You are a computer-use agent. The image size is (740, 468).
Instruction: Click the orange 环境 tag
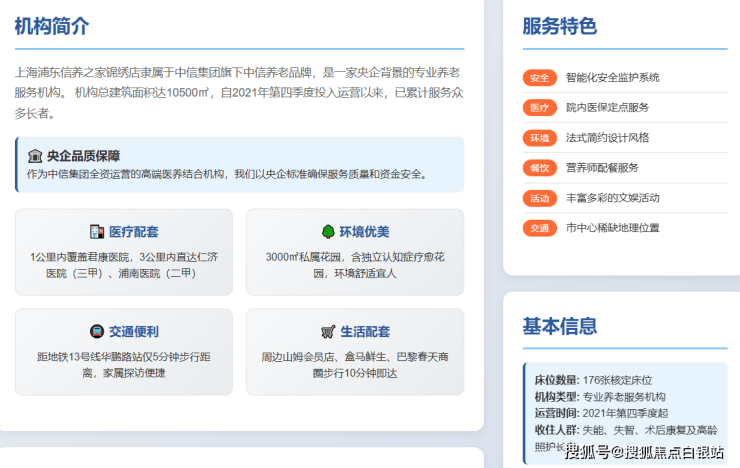pos(539,138)
